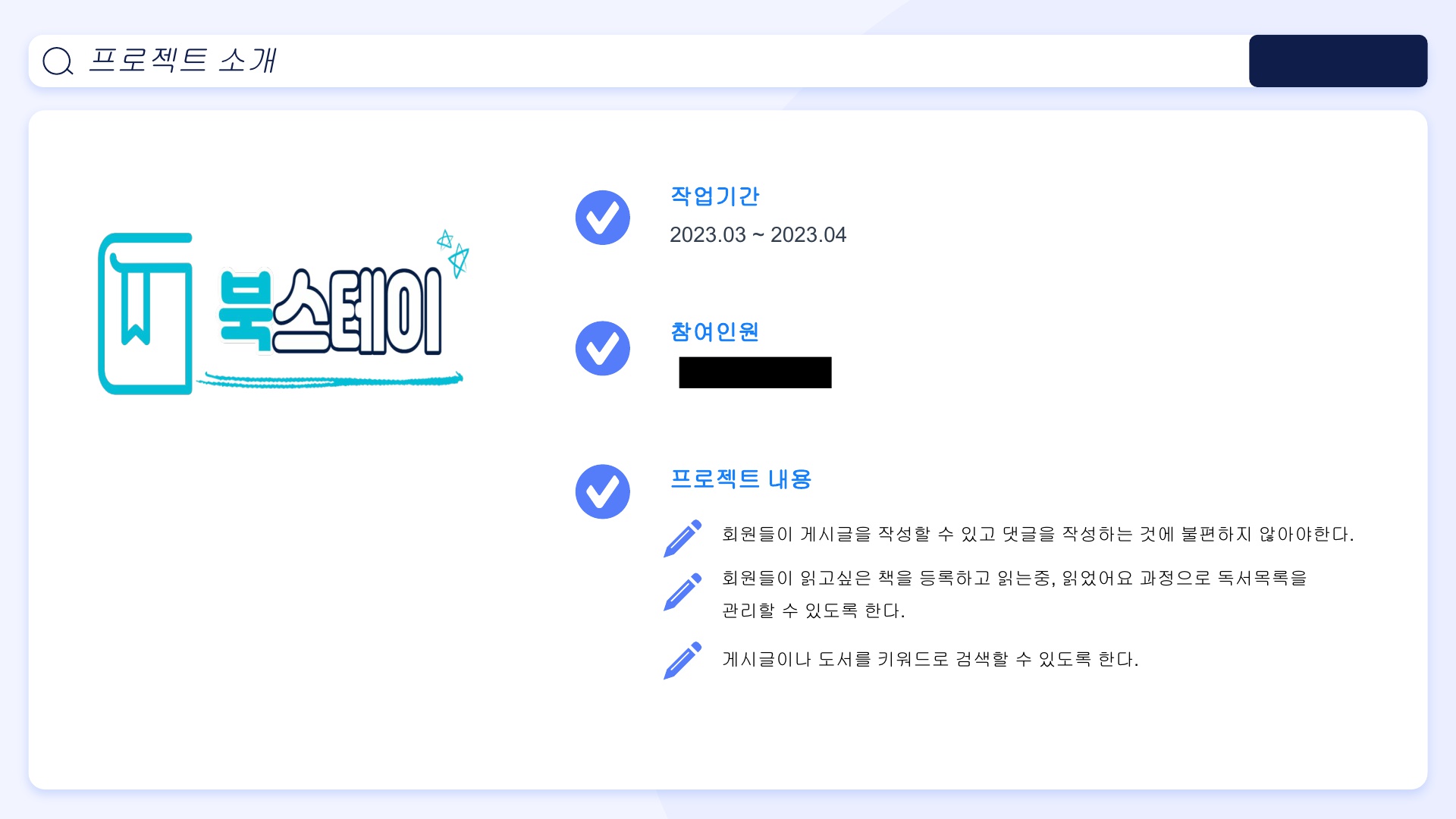The width and height of the screenshot is (1456, 819).
Task: Click the sentence about 키워드로 검색
Action: 930,659
